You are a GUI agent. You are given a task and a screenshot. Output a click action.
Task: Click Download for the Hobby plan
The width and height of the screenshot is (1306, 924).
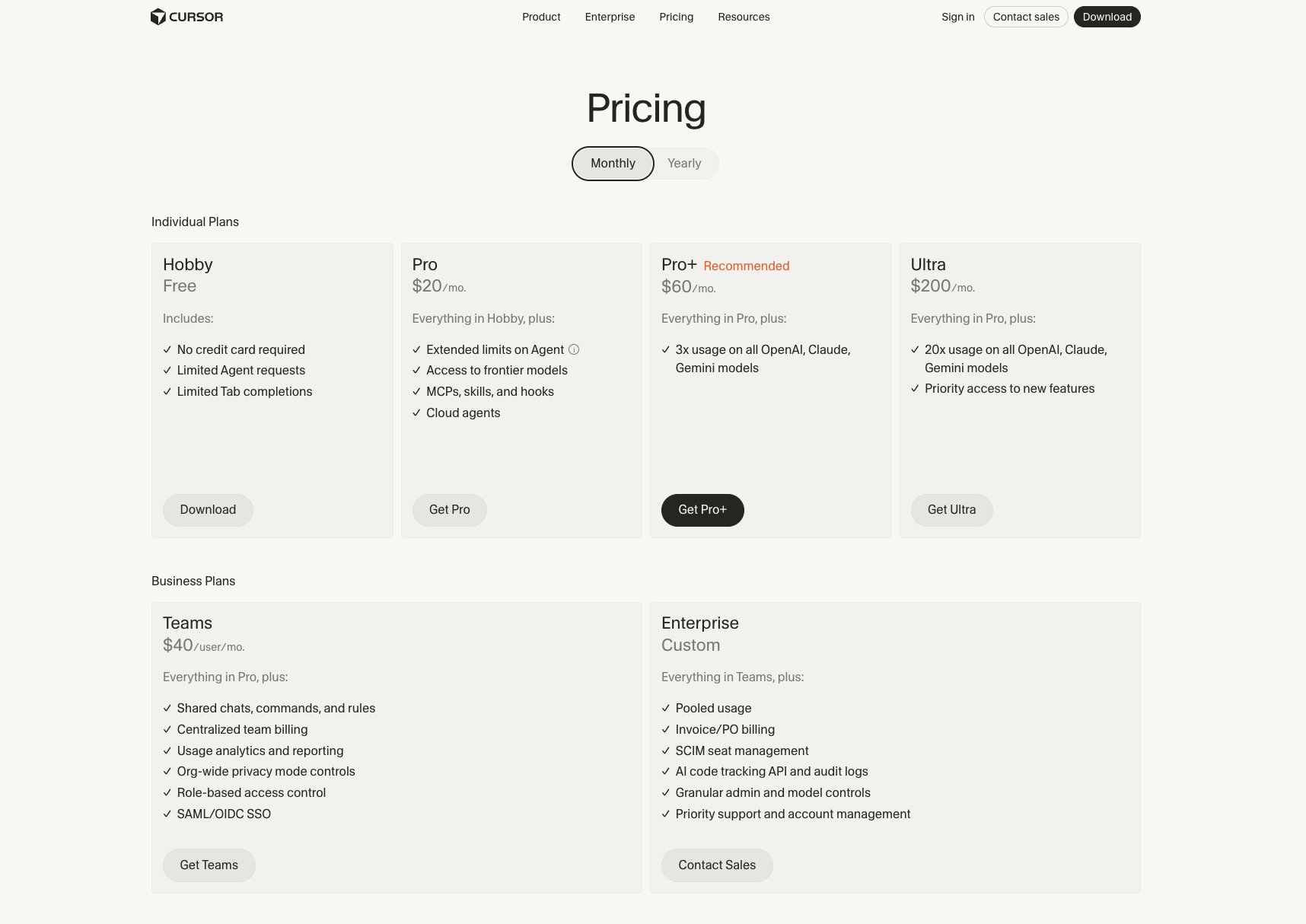tap(208, 510)
